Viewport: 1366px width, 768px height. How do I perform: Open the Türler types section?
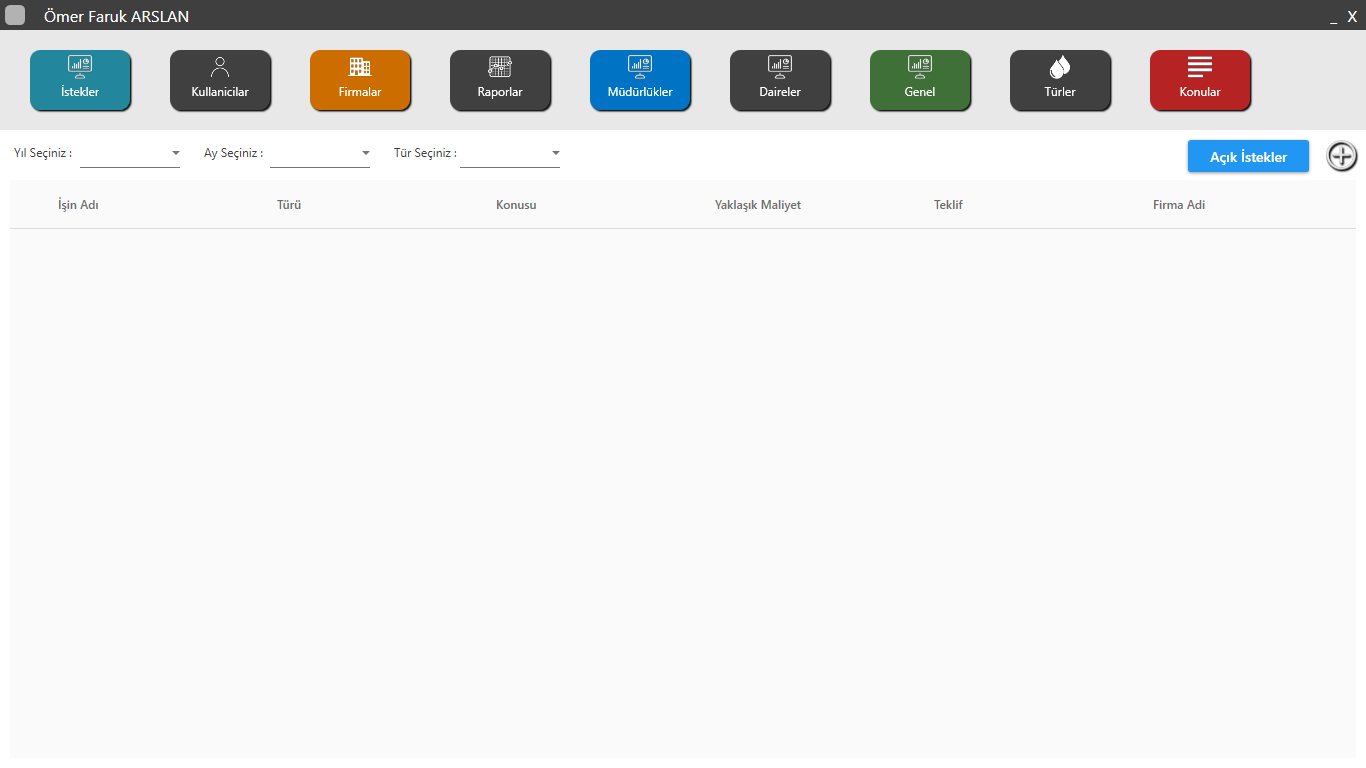click(x=1060, y=80)
